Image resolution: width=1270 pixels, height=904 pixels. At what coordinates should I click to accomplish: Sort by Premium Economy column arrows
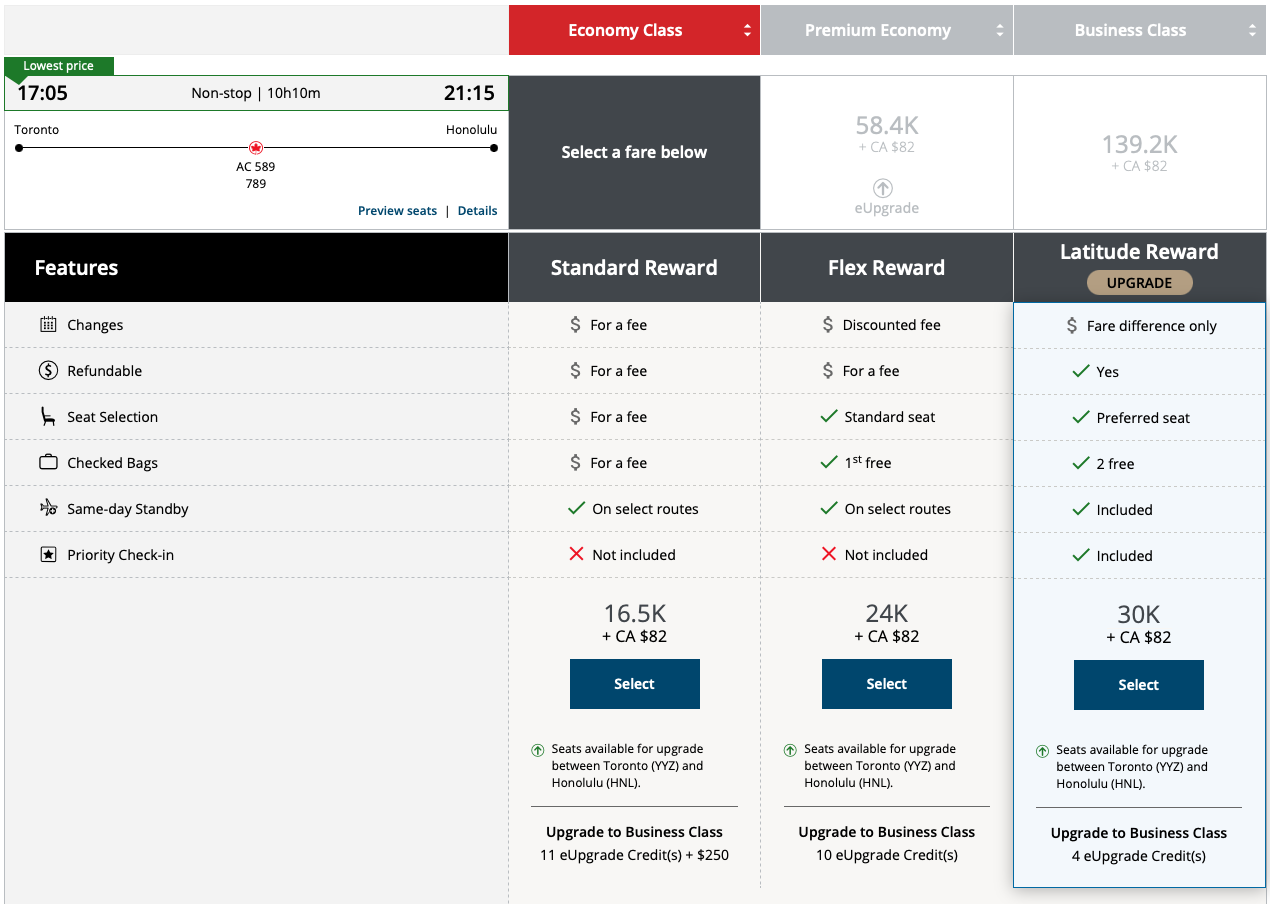[999, 31]
